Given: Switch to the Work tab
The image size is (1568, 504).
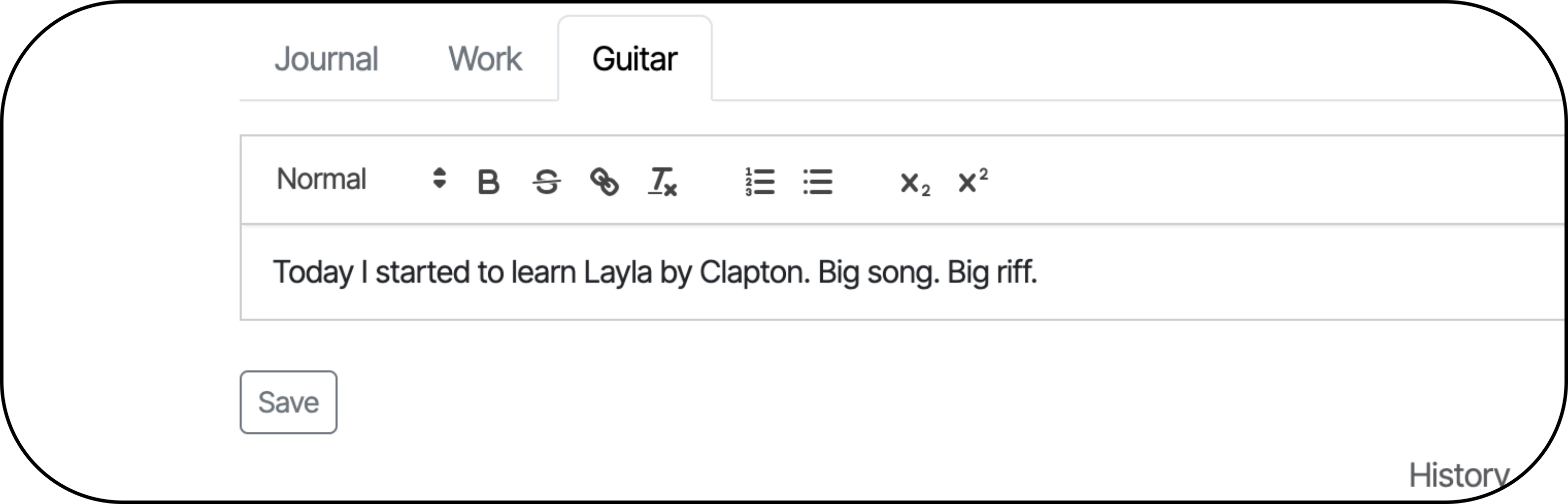Looking at the screenshot, I should [485, 59].
